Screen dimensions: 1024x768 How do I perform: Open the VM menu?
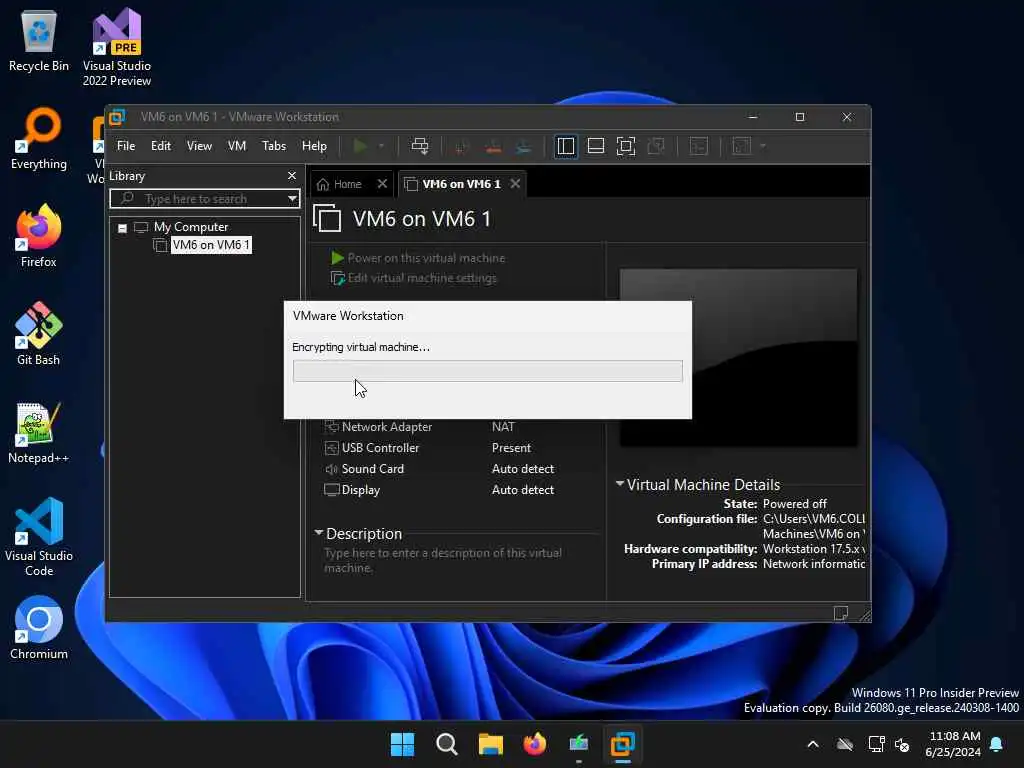(x=236, y=146)
